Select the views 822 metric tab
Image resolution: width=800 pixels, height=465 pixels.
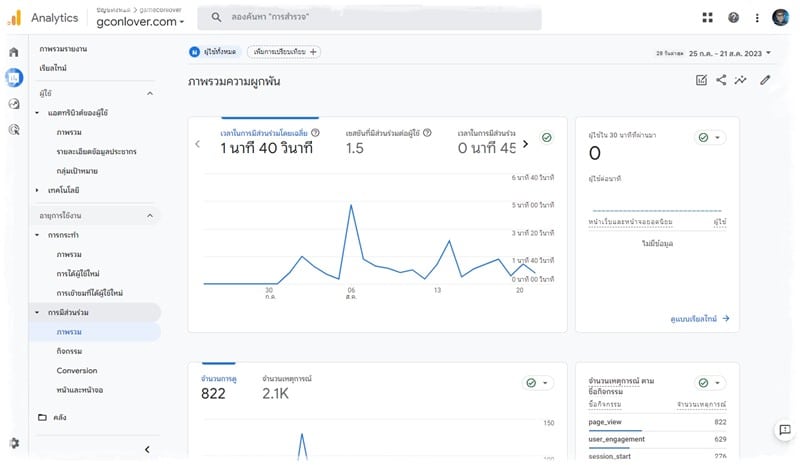click(218, 387)
